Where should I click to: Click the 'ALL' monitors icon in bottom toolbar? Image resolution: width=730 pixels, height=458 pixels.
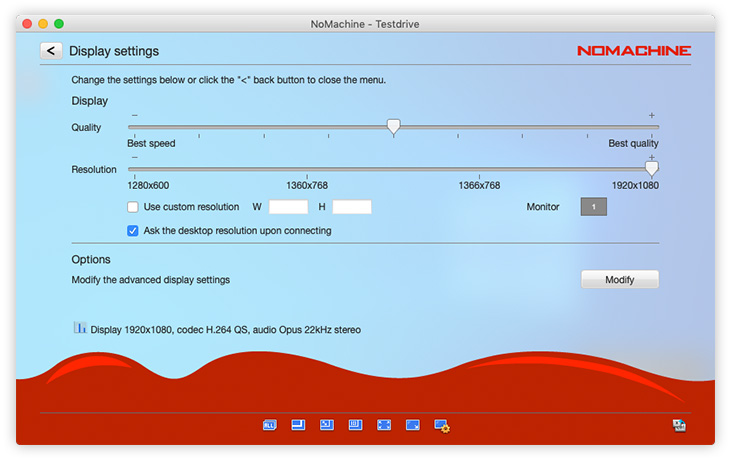(269, 425)
